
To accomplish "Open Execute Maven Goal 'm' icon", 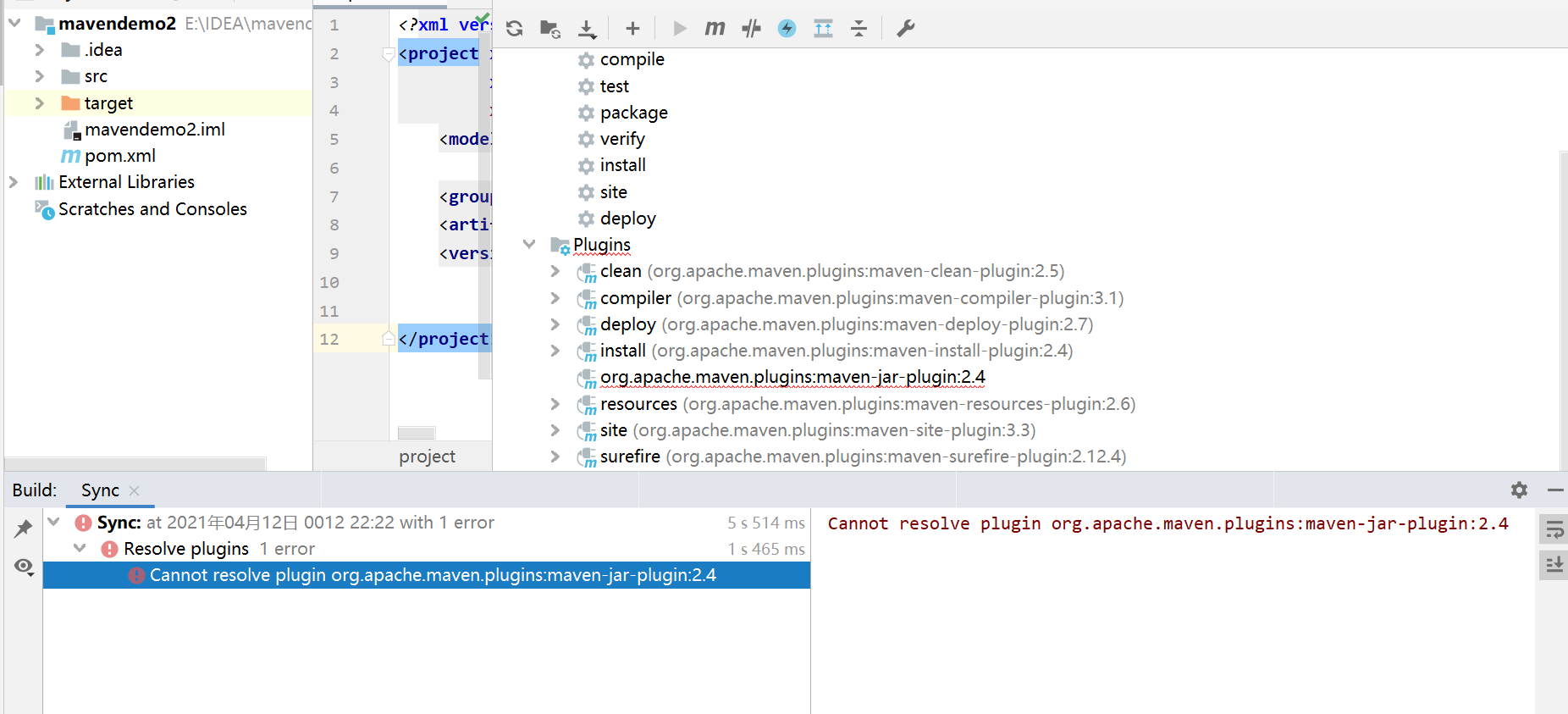I will coord(715,29).
